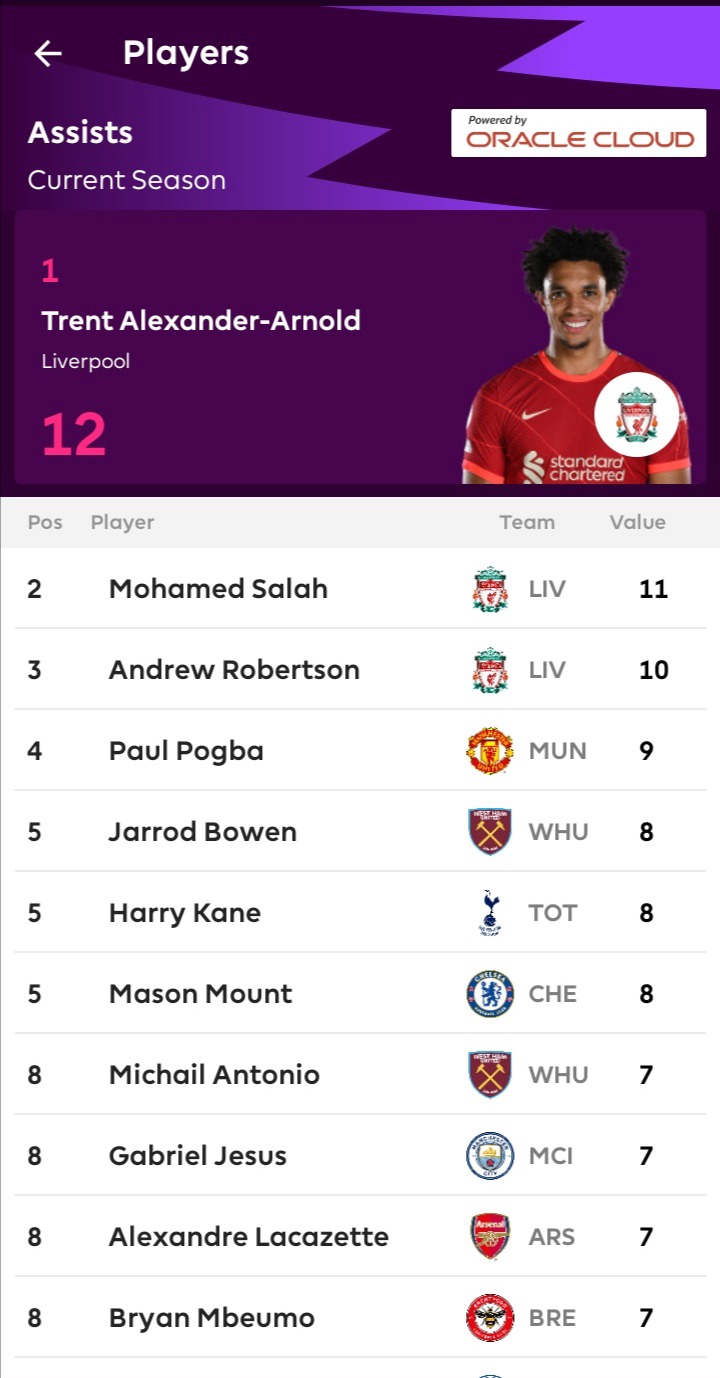Tap West Ham crest beside Michail Antonio
Viewport: 720px width, 1378px height.
pos(490,1075)
